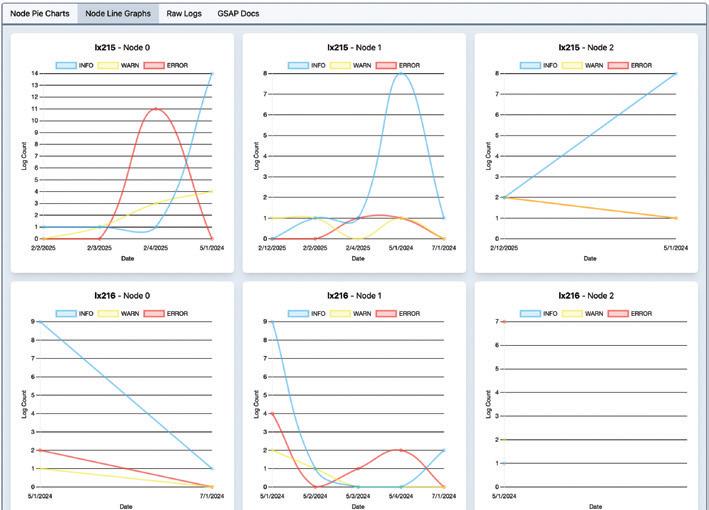Click the Date axis label in lx215 Node 2
709x510 pixels.
(x=590, y=259)
